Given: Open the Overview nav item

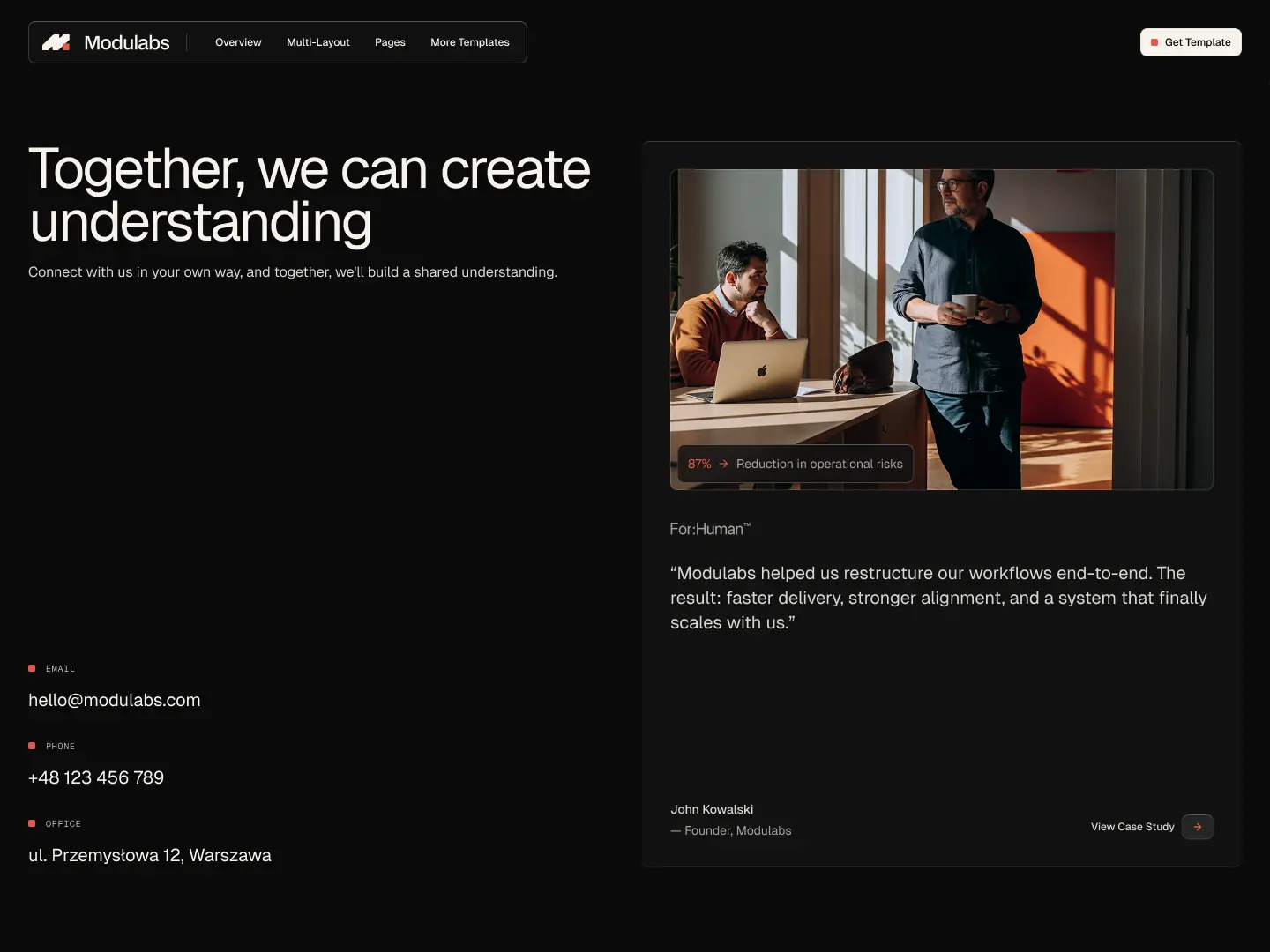Looking at the screenshot, I should (x=238, y=42).
